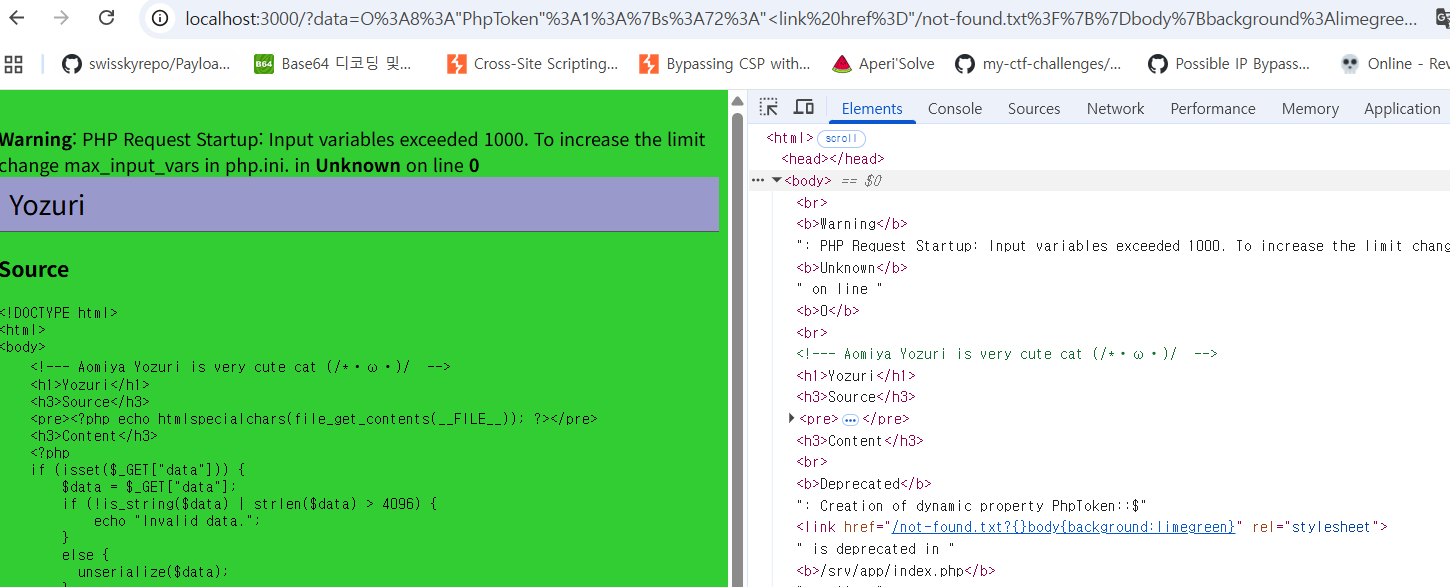
Task: Follow the /not-found.txt href link
Action: click(x=1064, y=527)
